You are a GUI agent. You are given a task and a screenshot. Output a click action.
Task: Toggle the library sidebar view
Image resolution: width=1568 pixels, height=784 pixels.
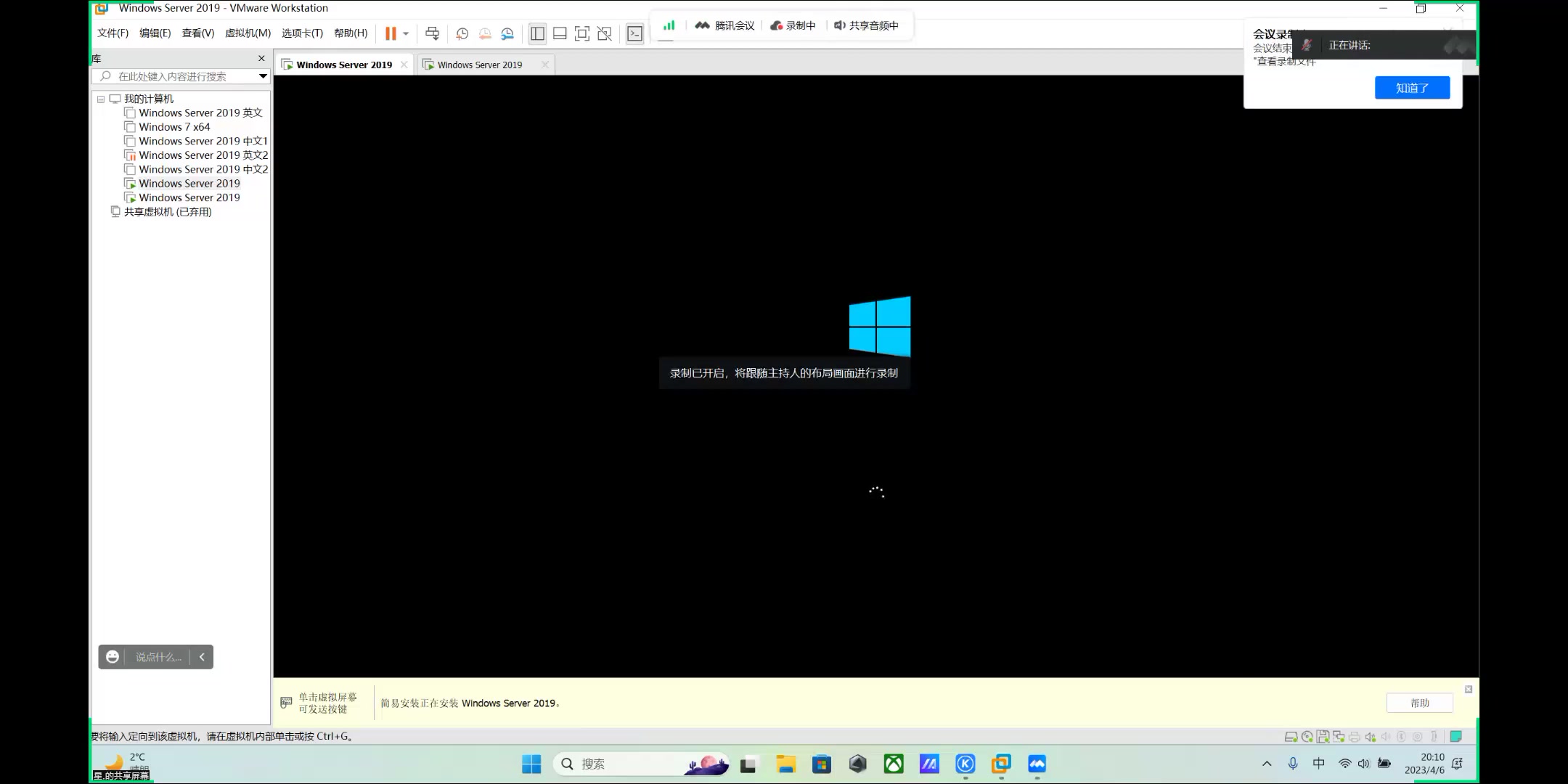(x=537, y=33)
